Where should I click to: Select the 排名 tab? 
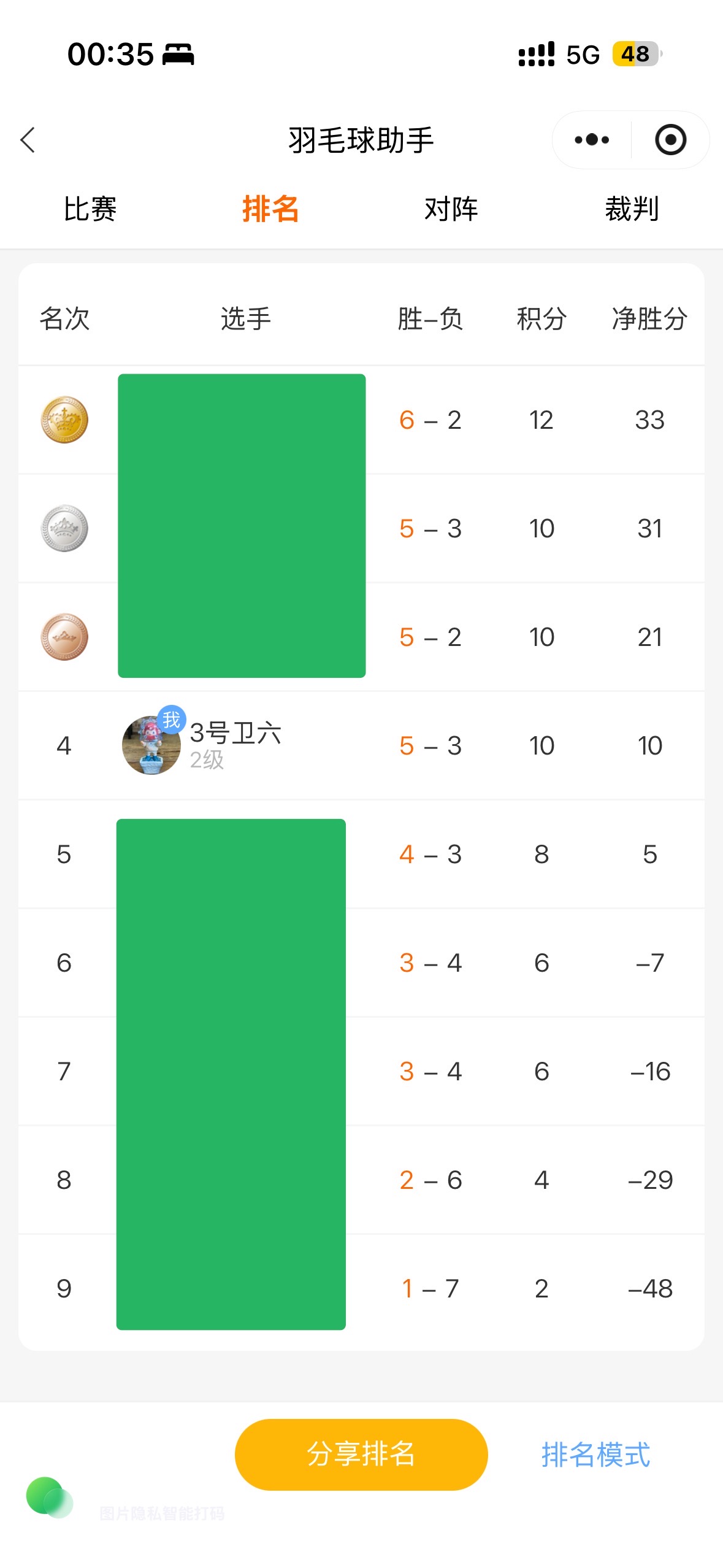click(x=270, y=209)
